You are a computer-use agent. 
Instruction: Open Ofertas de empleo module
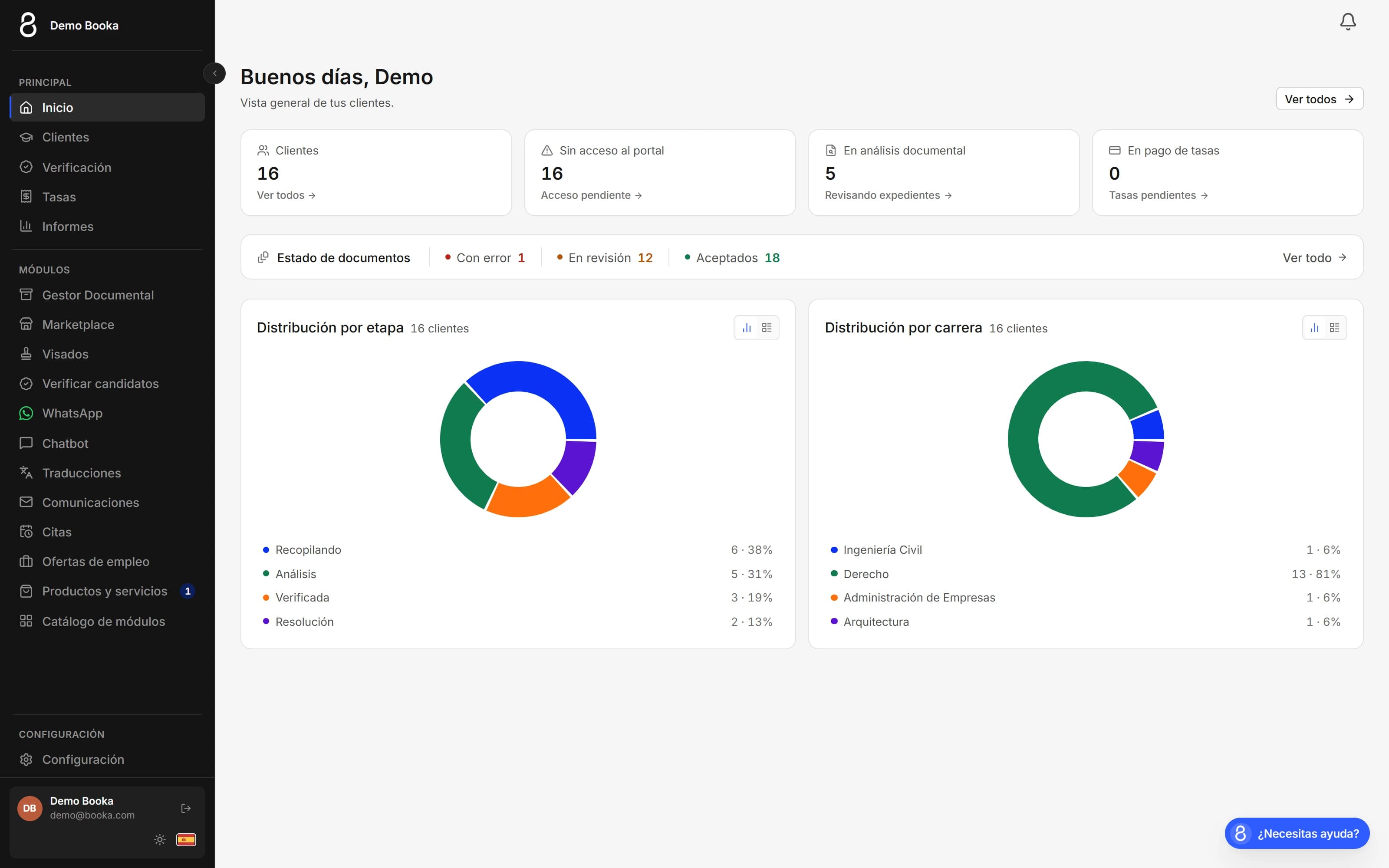[x=107, y=562]
